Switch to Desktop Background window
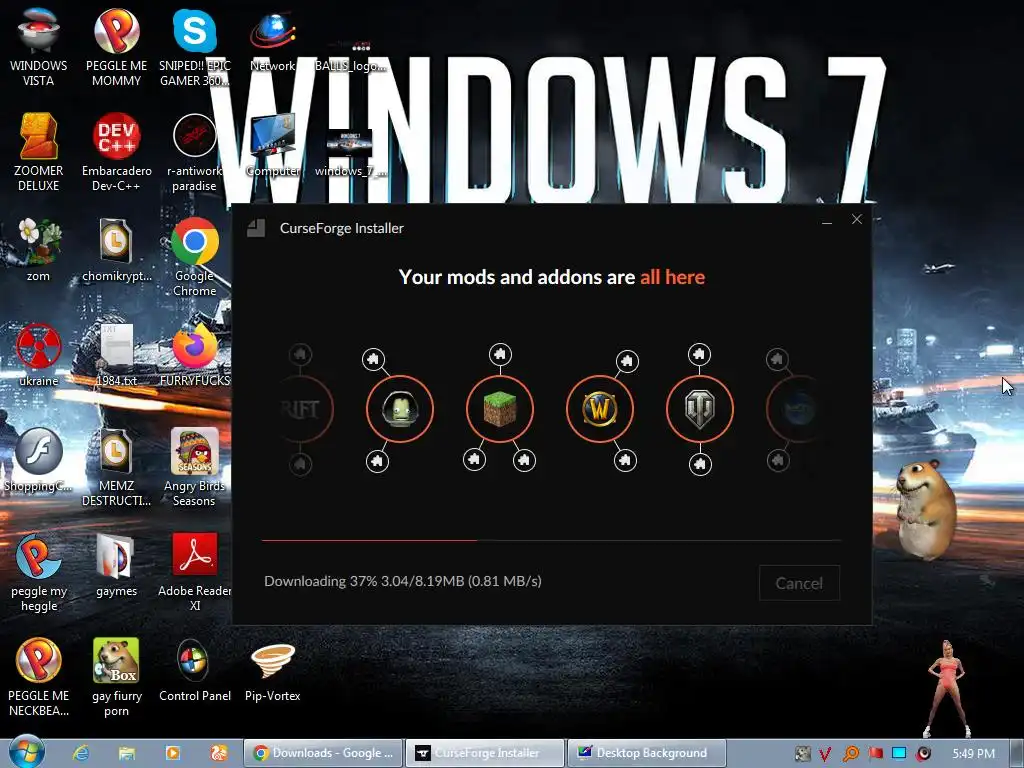 647,753
